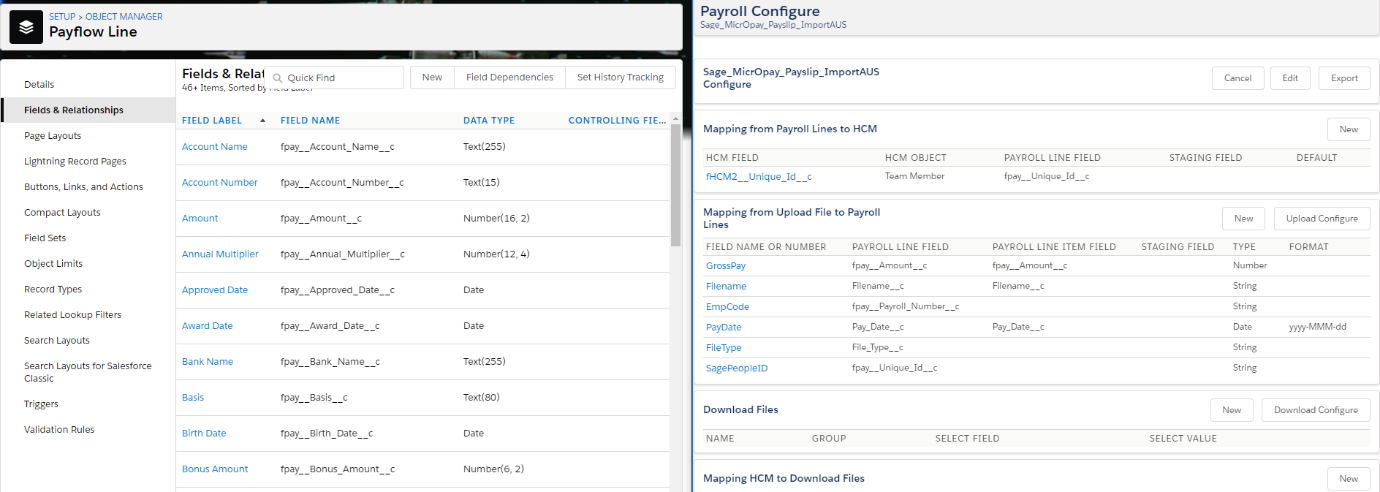This screenshot has width=1380, height=492.
Task: Select Page Layouts in the sidebar
Action: point(53,136)
